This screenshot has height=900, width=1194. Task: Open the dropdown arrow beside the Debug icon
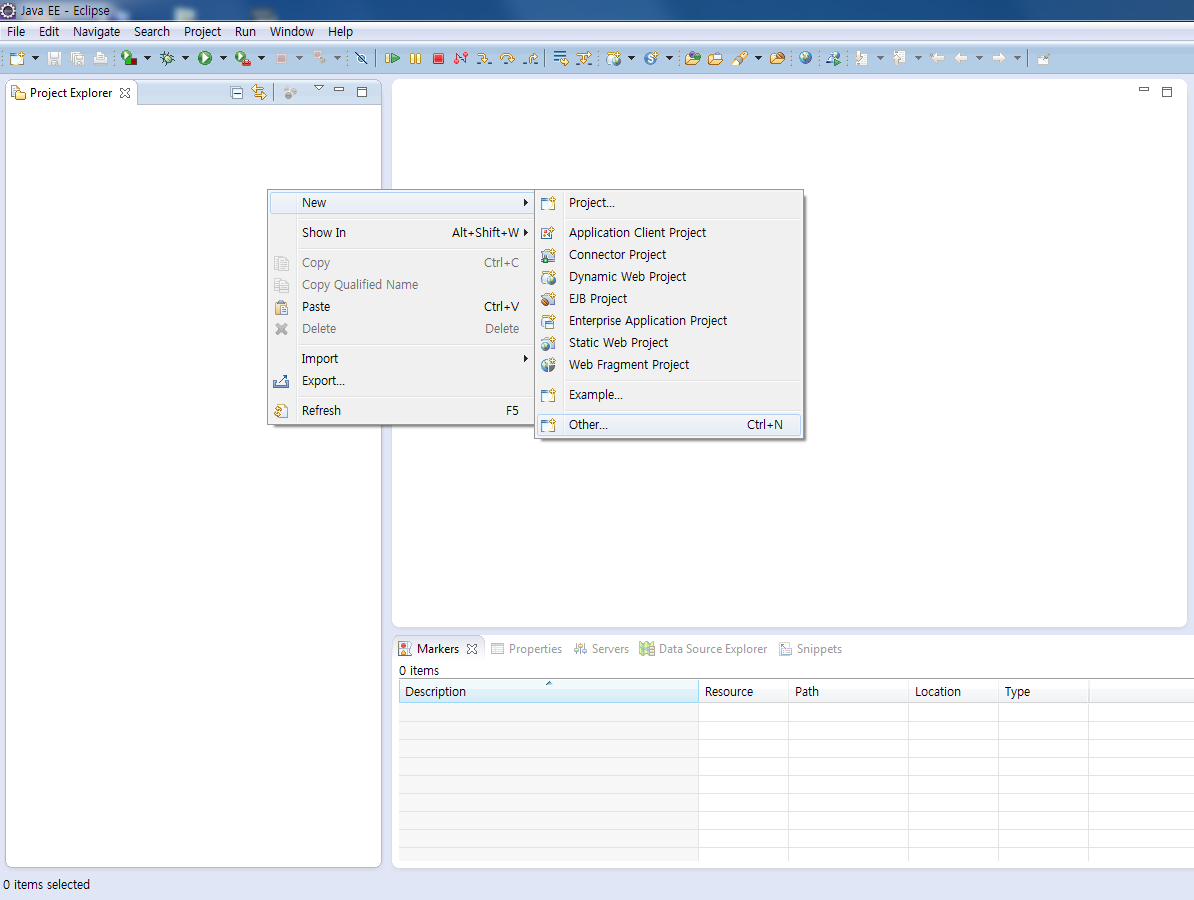(x=185, y=59)
